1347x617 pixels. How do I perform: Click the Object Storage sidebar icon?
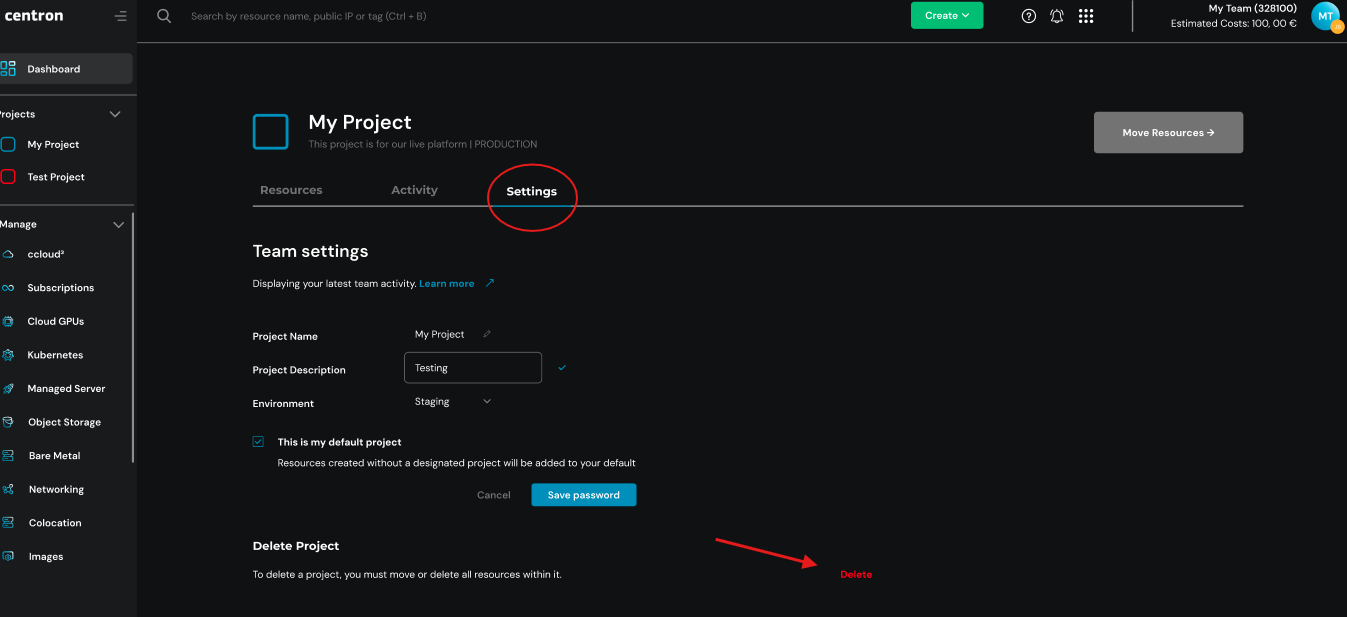10,421
